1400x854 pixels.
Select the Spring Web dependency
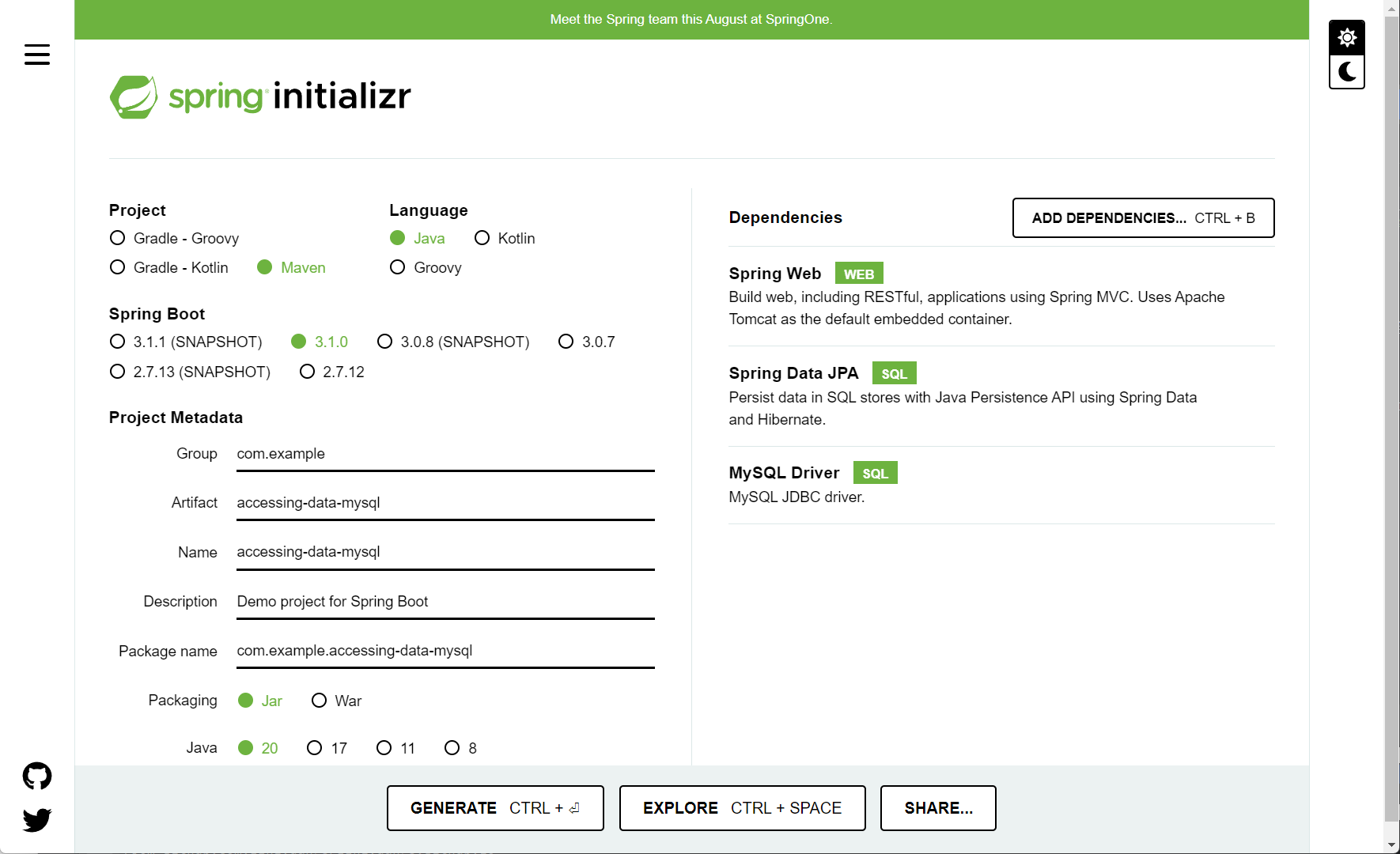[x=1001, y=297]
